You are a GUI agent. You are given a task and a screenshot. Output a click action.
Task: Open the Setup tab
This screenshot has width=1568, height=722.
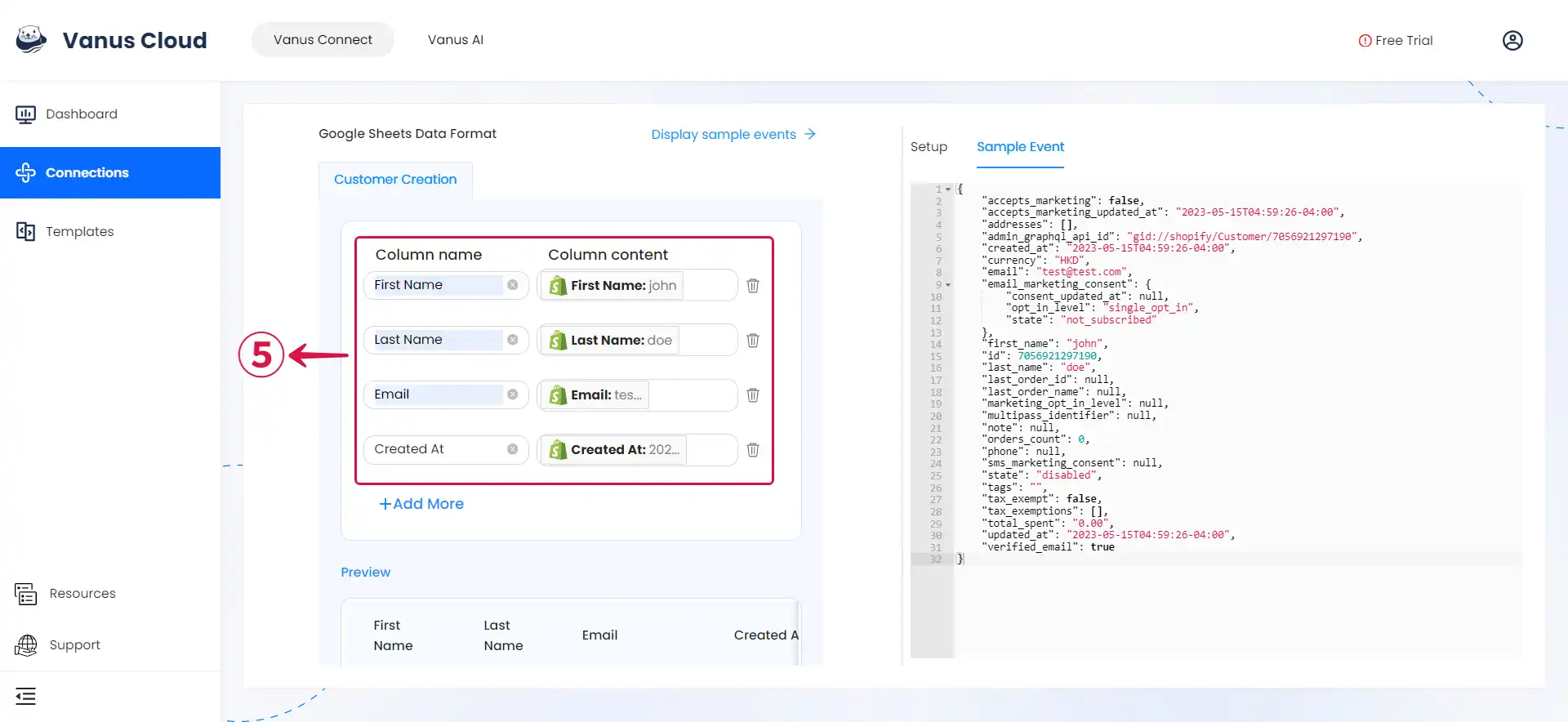click(x=929, y=147)
